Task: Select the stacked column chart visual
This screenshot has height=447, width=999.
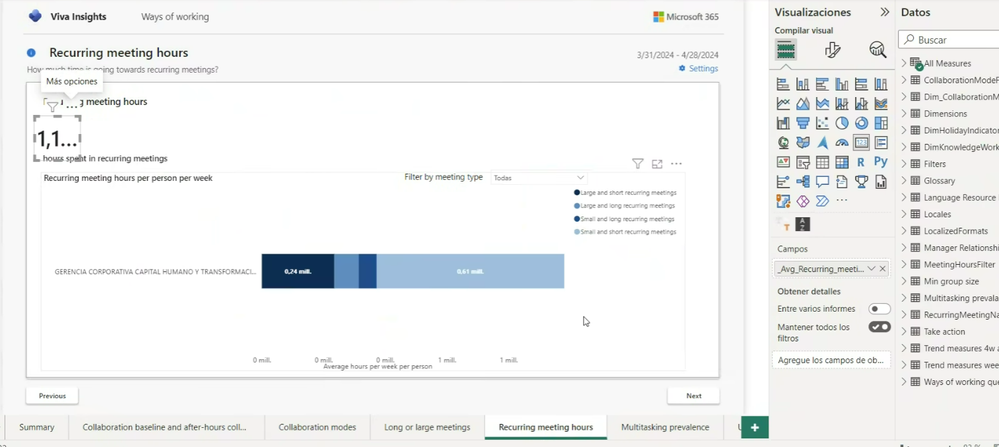Action: coord(803,84)
